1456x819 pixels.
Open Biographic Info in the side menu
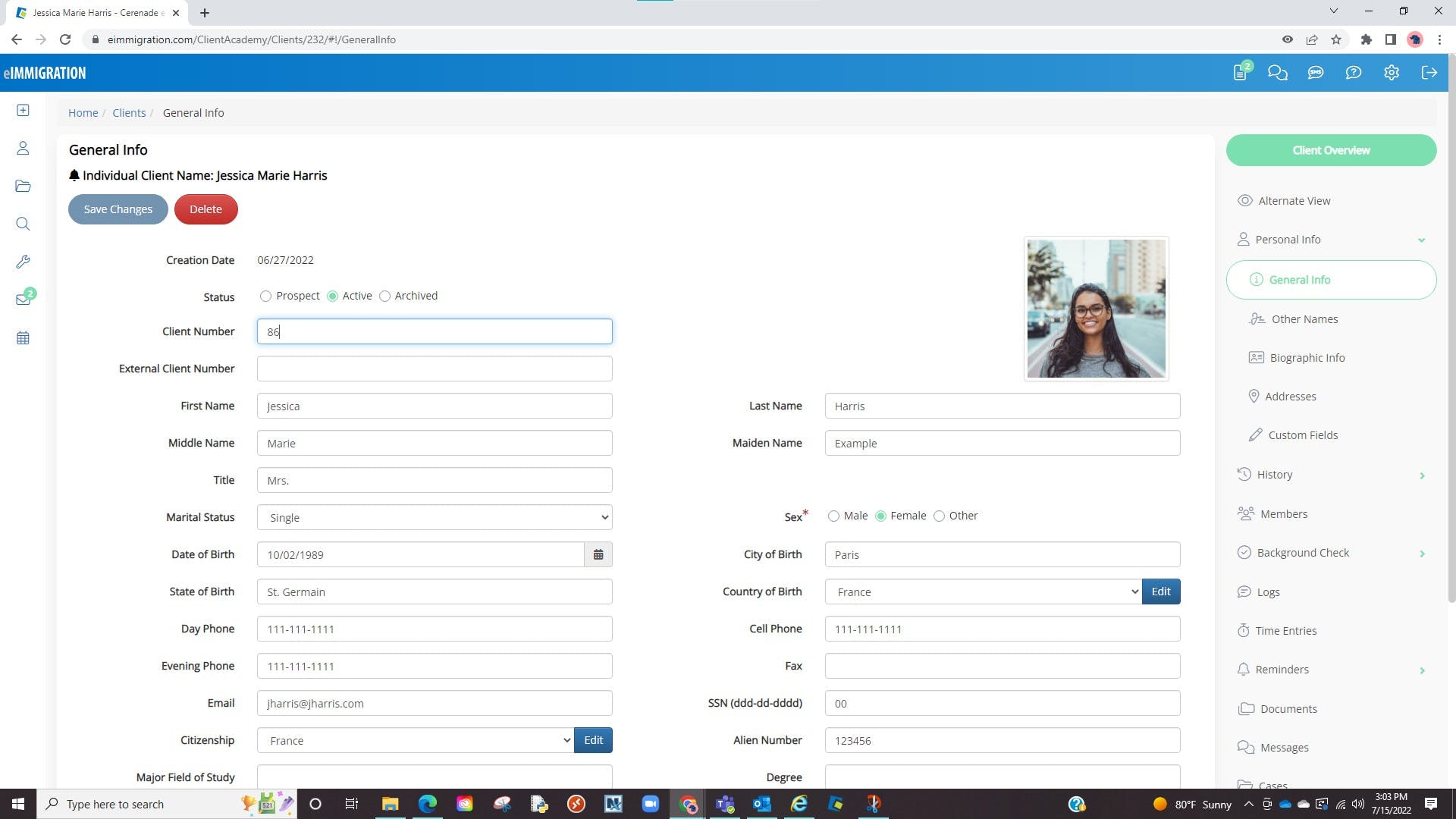pos(1307,358)
